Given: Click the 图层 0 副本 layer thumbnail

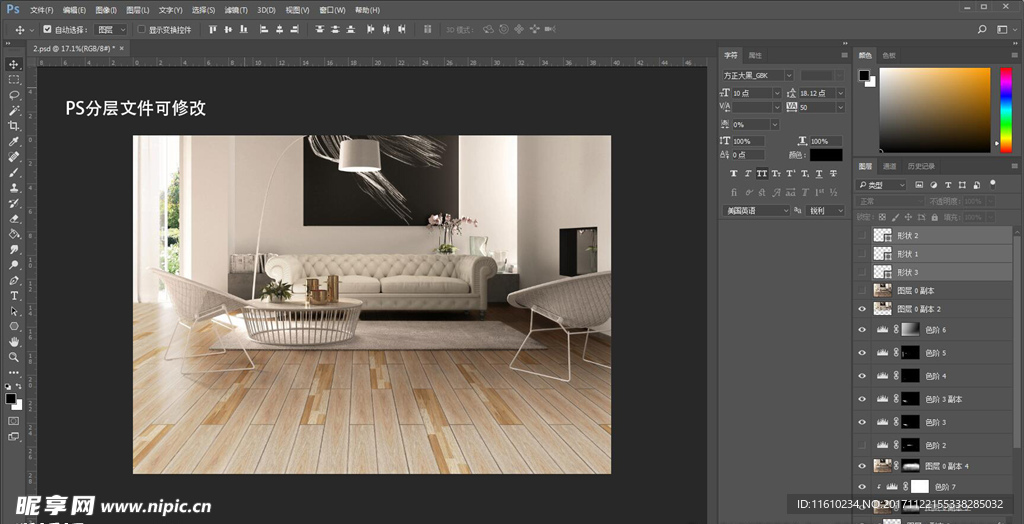Looking at the screenshot, I should (x=882, y=291).
